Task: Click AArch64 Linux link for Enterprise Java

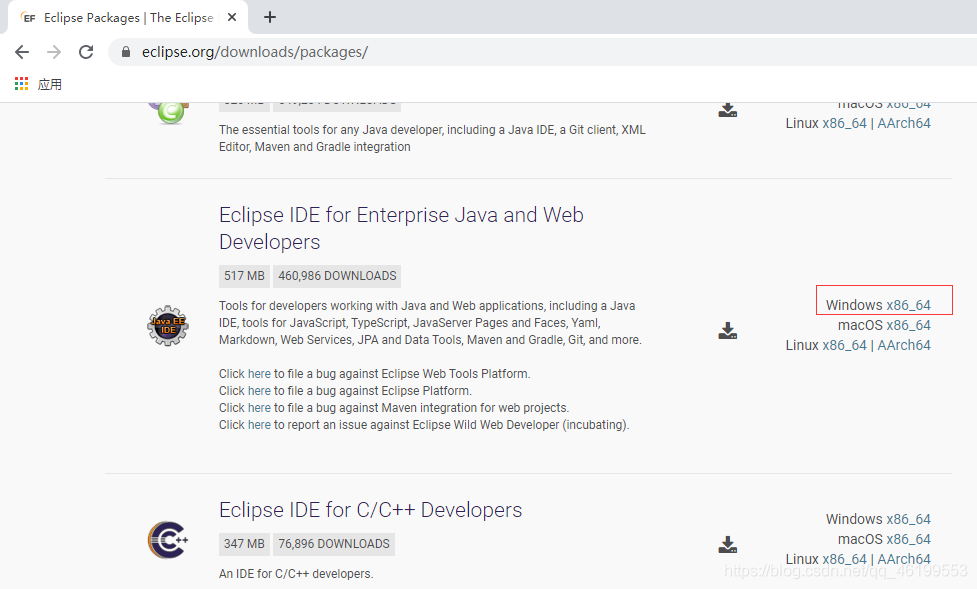Action: (x=904, y=345)
